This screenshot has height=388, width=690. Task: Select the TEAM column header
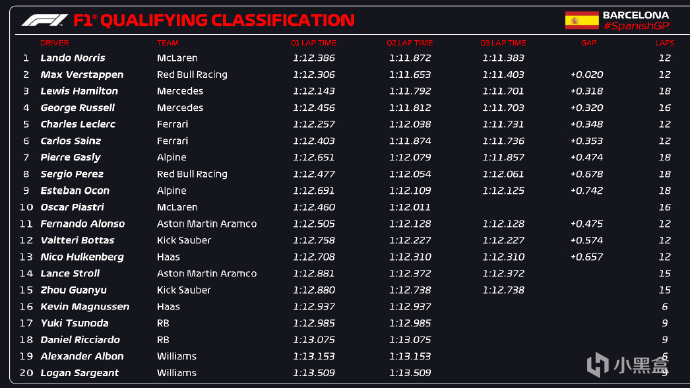[168, 43]
